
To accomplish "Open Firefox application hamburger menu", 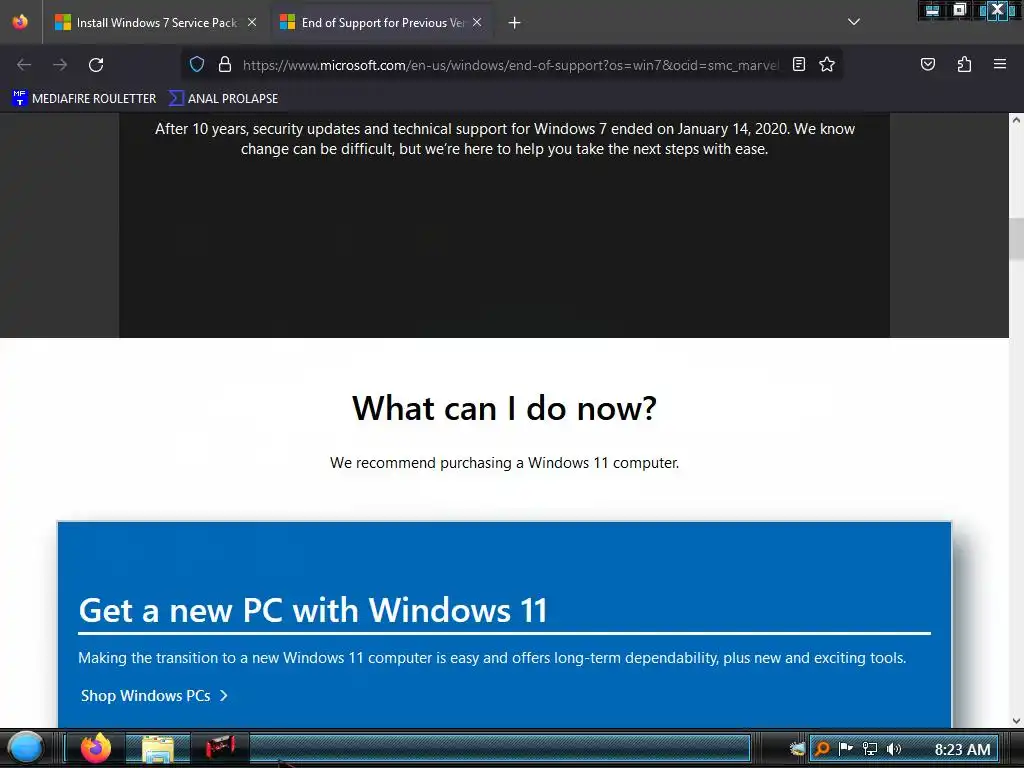I will (1000, 64).
